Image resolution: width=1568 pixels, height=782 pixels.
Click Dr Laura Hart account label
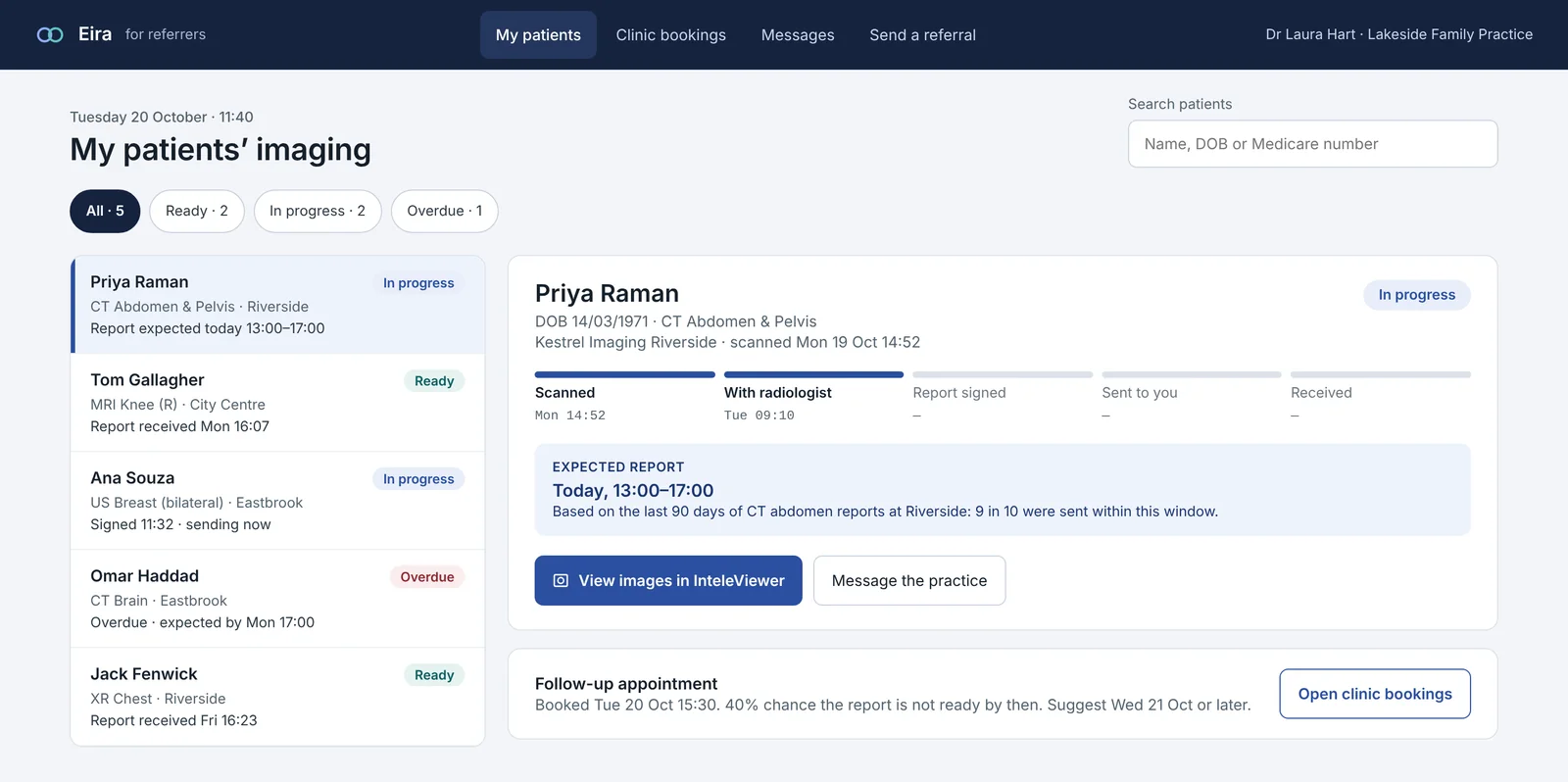tap(1398, 34)
